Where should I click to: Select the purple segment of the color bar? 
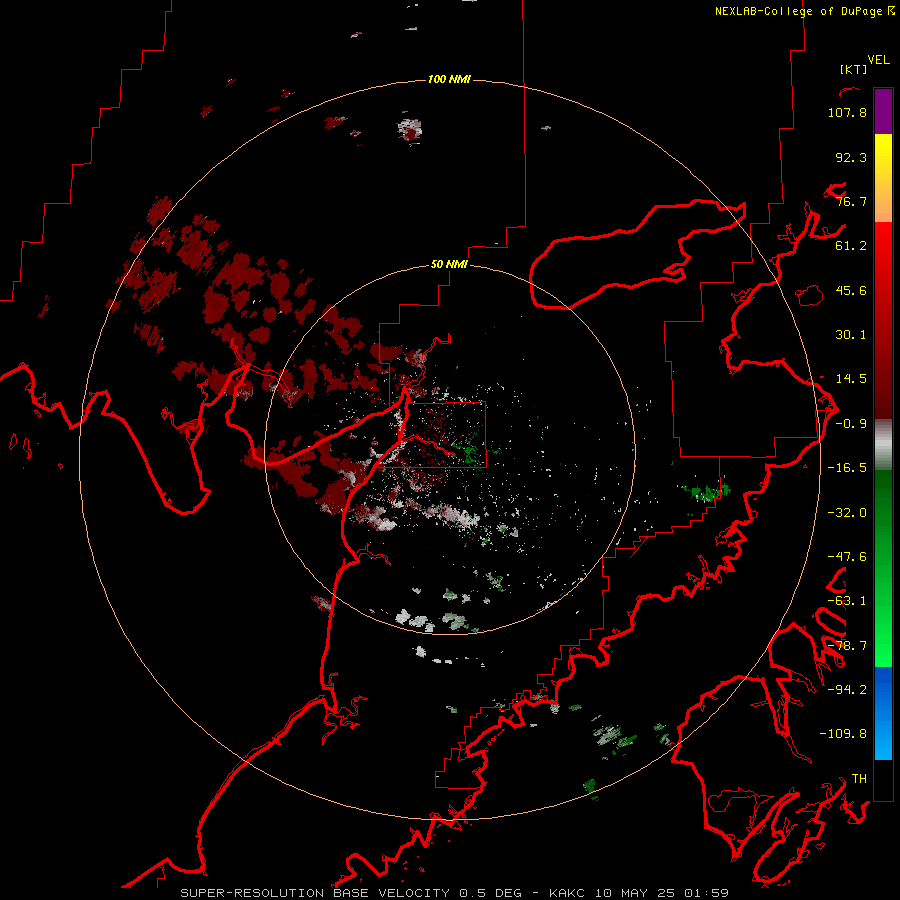pyautogui.click(x=883, y=111)
